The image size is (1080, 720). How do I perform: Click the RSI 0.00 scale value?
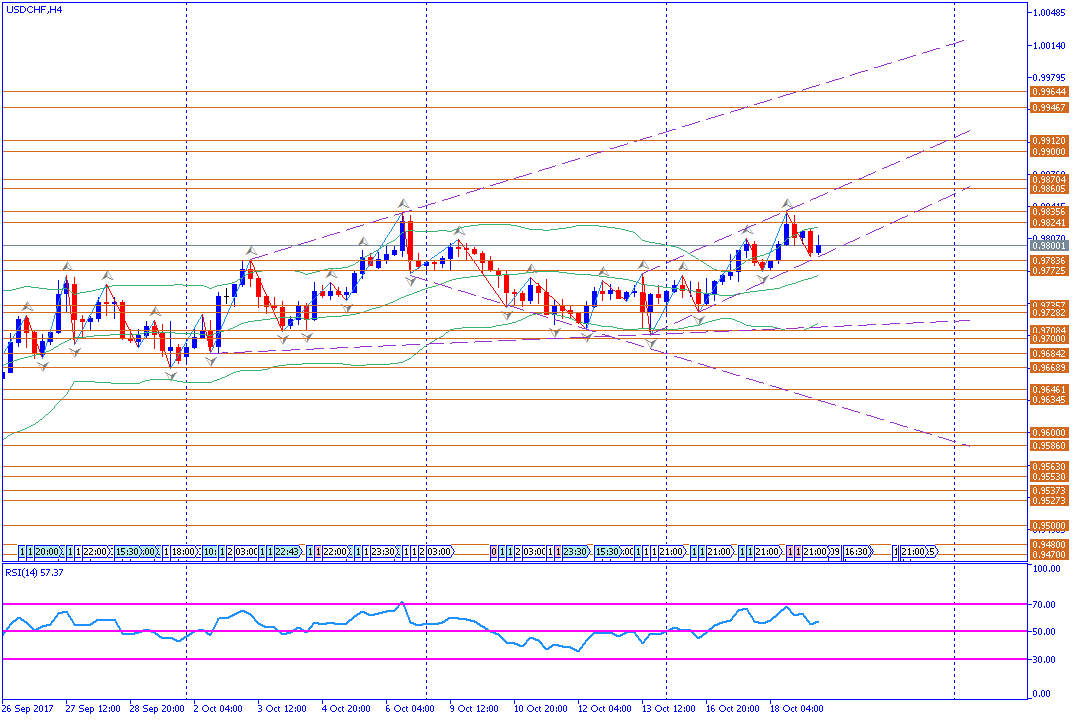coord(1043,695)
